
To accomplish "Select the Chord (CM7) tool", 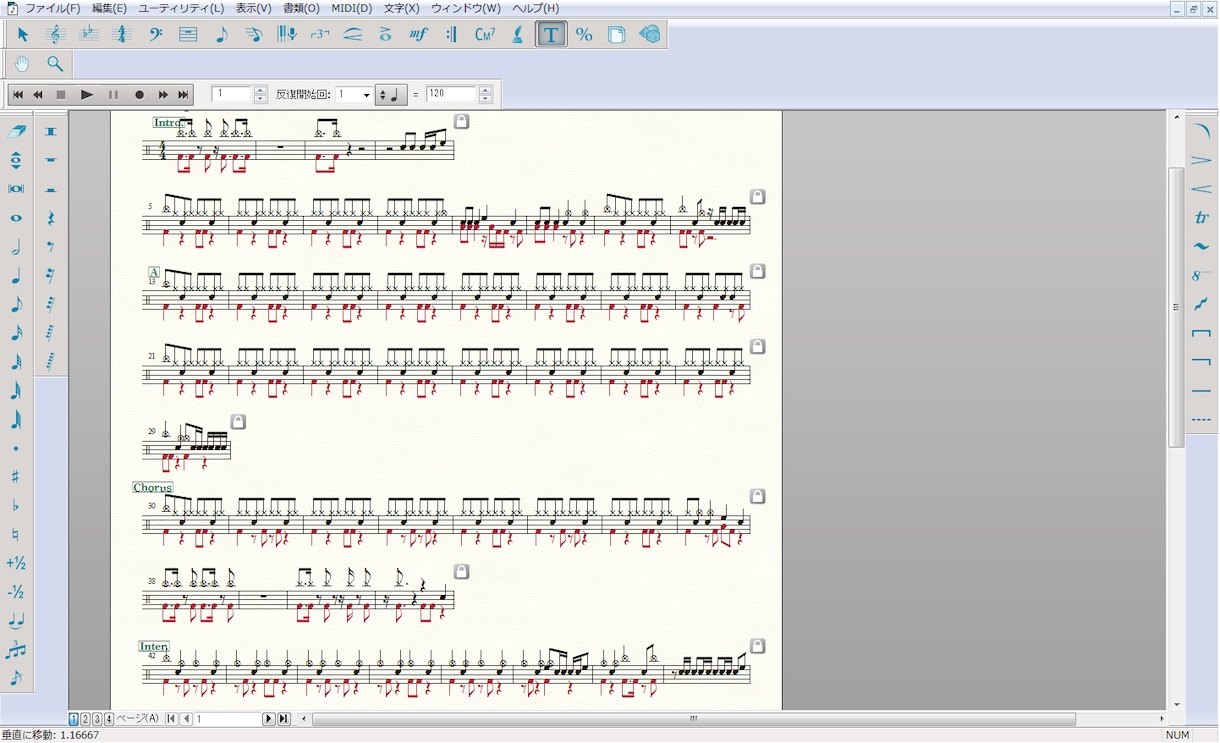I will click(x=485, y=34).
